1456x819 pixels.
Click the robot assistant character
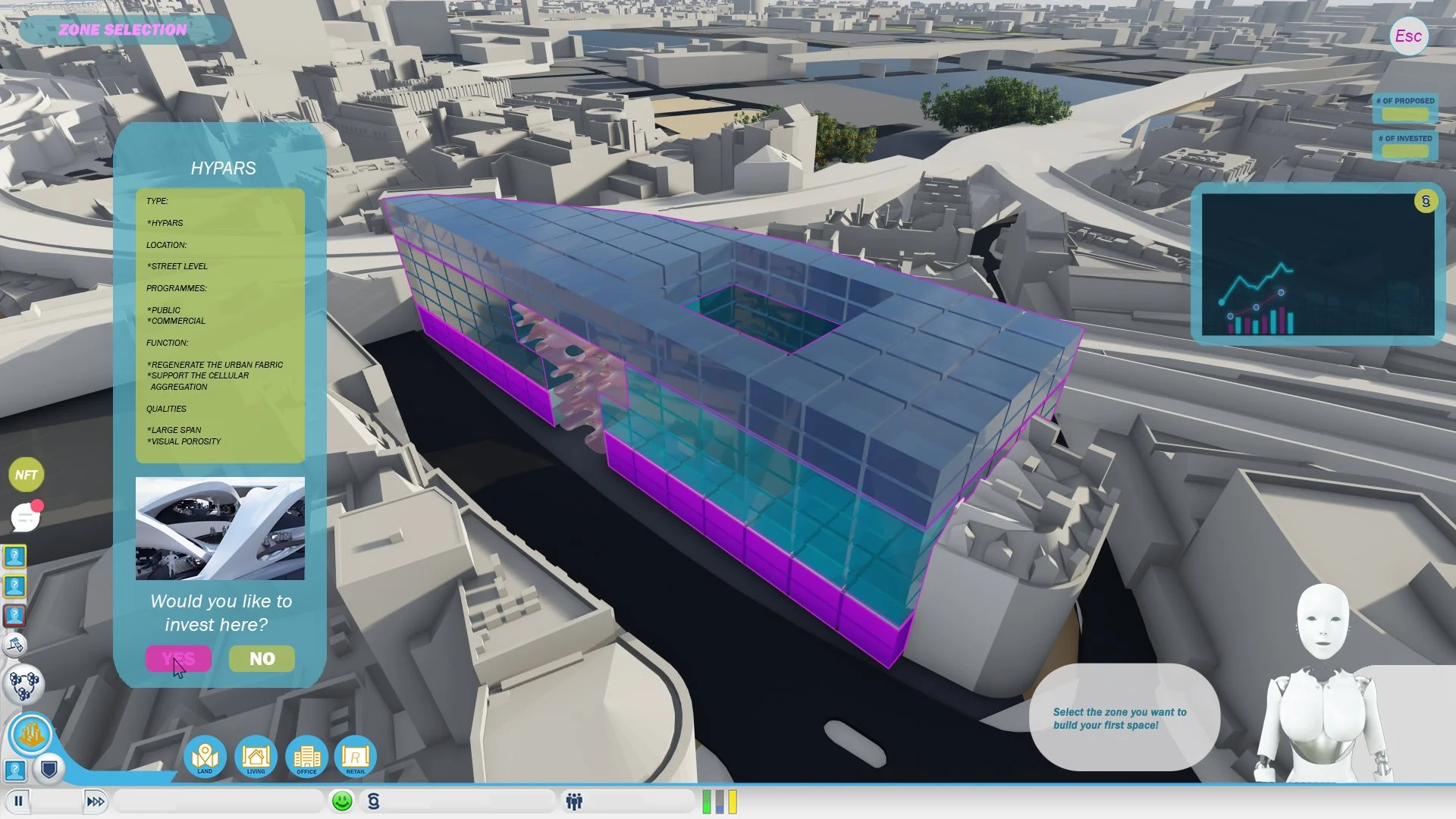click(1323, 682)
